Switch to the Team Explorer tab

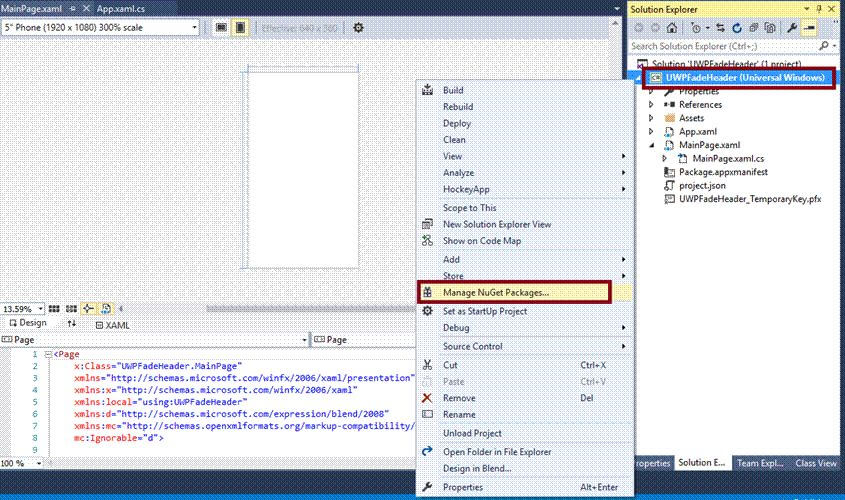click(x=759, y=463)
